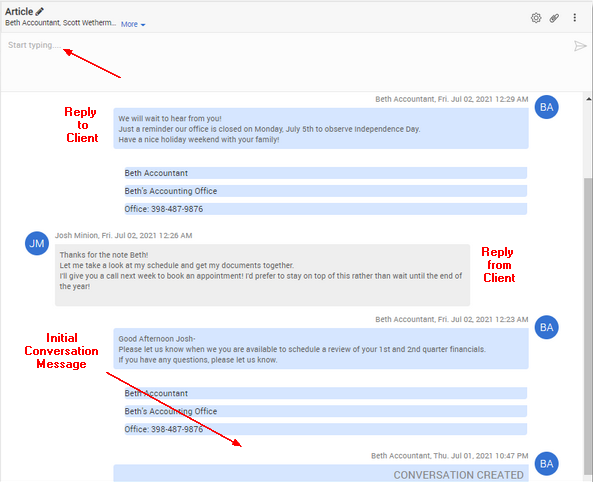Expand the More participants dropdown
This screenshot has height=482, width=593.
coord(133,24)
